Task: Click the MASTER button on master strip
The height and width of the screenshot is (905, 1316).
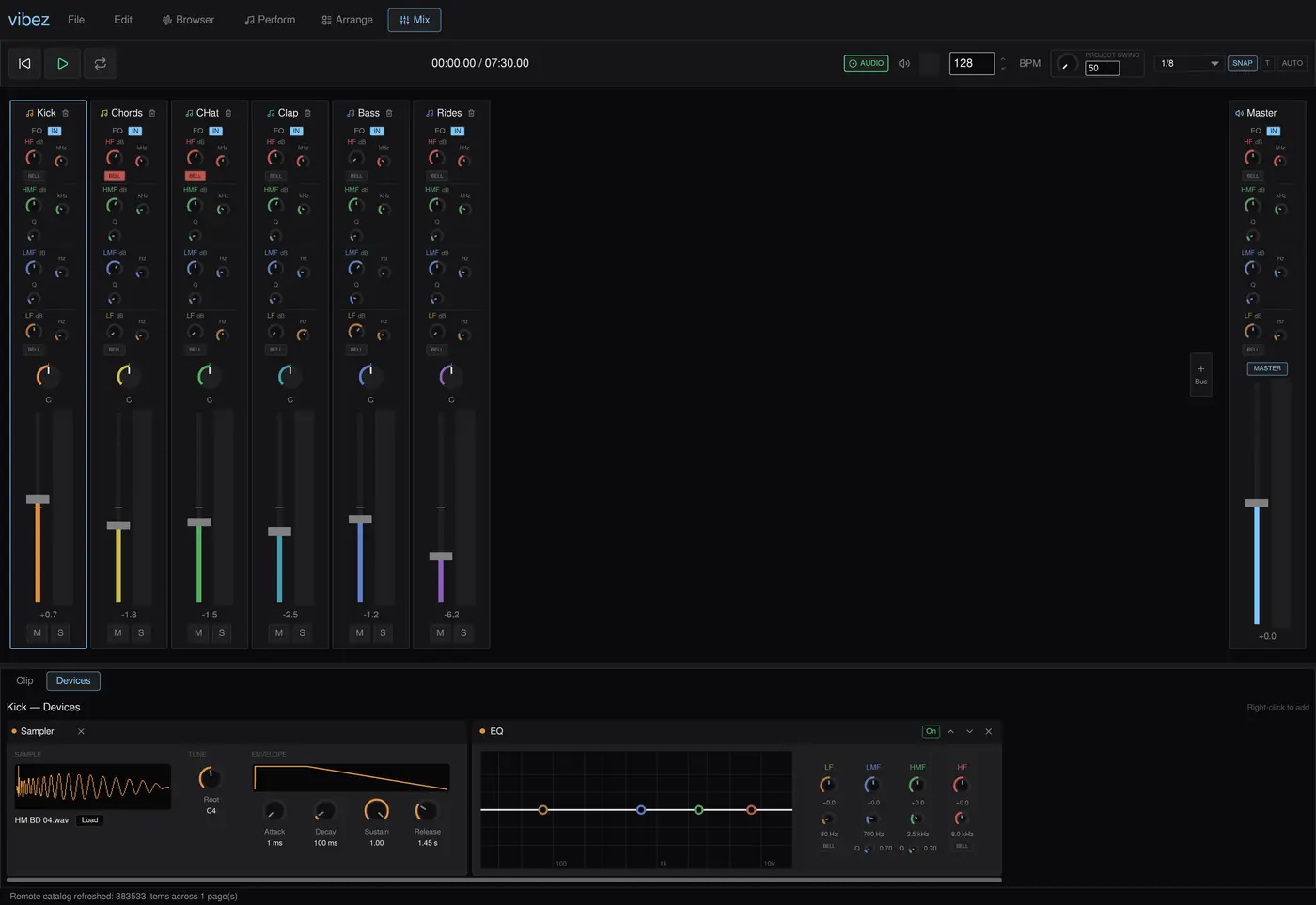Action: [1267, 368]
